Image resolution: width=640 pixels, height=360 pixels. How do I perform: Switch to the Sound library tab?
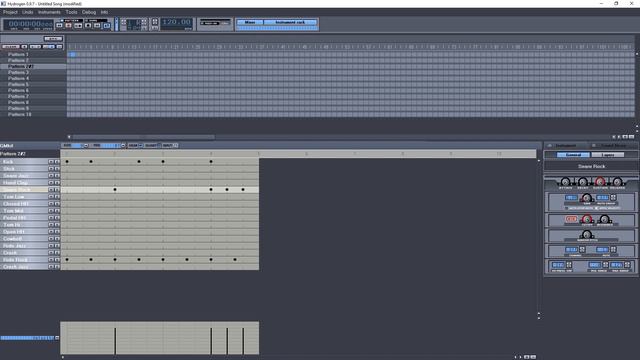click(613, 145)
